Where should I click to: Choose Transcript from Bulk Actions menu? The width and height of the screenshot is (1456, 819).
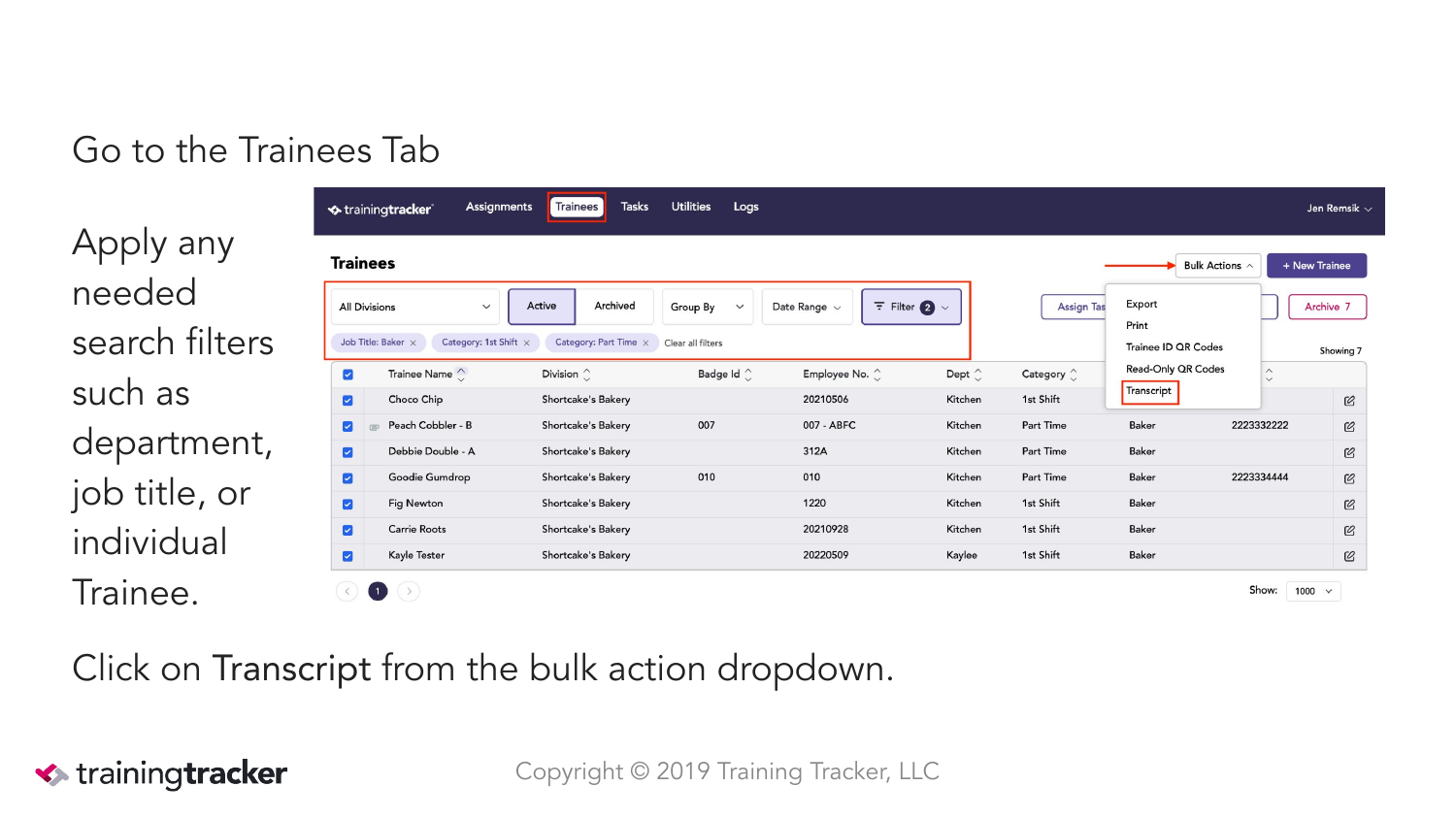click(x=1149, y=391)
